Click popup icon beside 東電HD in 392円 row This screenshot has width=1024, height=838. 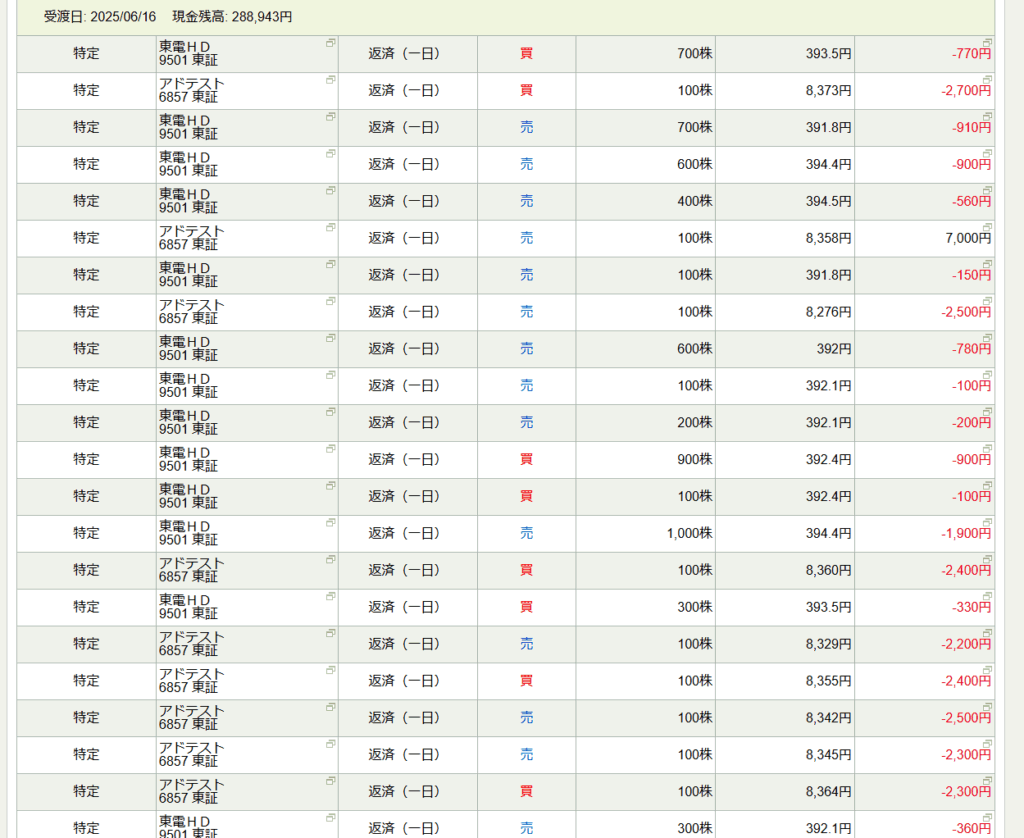pyautogui.click(x=330, y=338)
